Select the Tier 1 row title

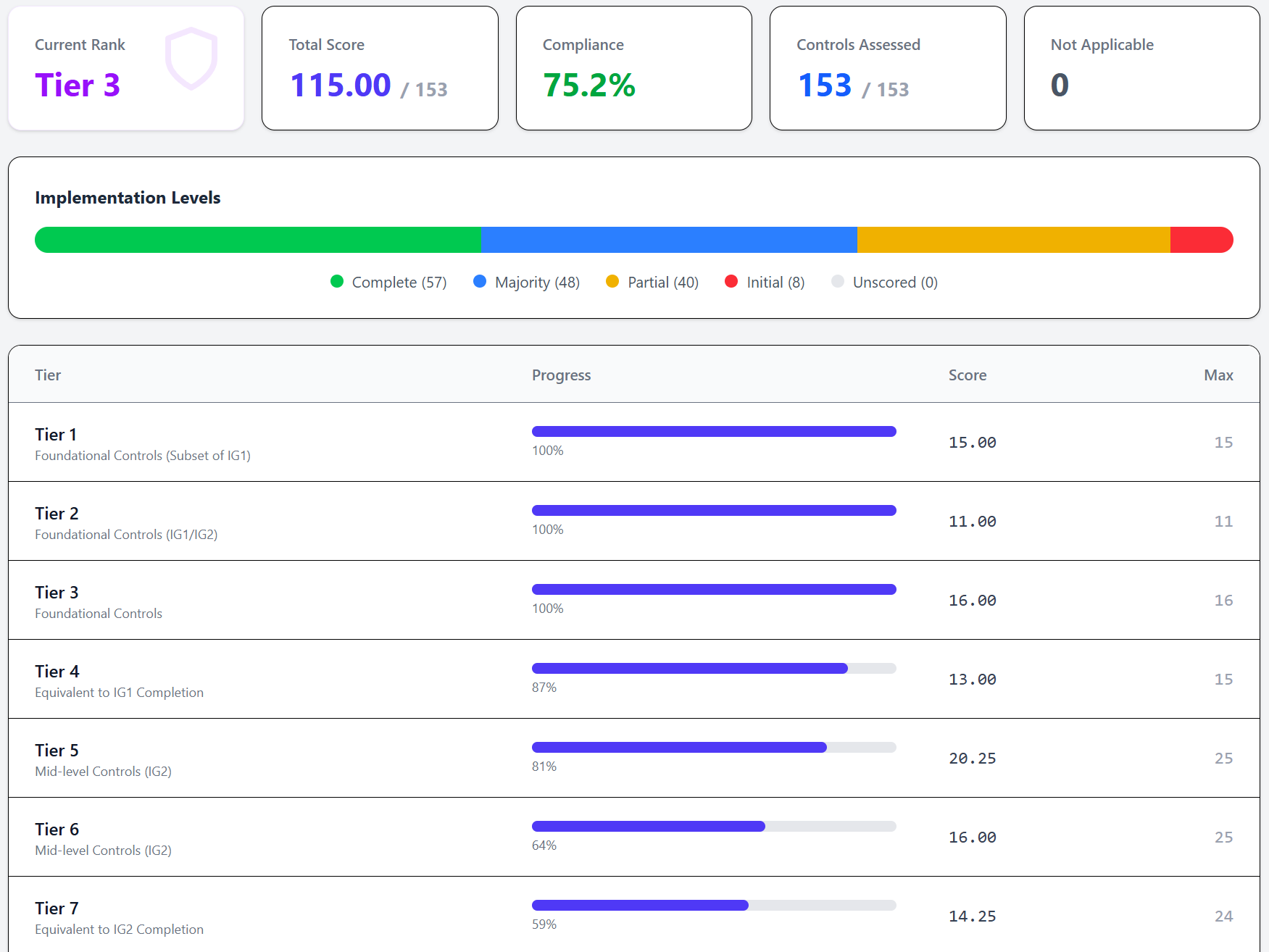pyautogui.click(x=56, y=435)
